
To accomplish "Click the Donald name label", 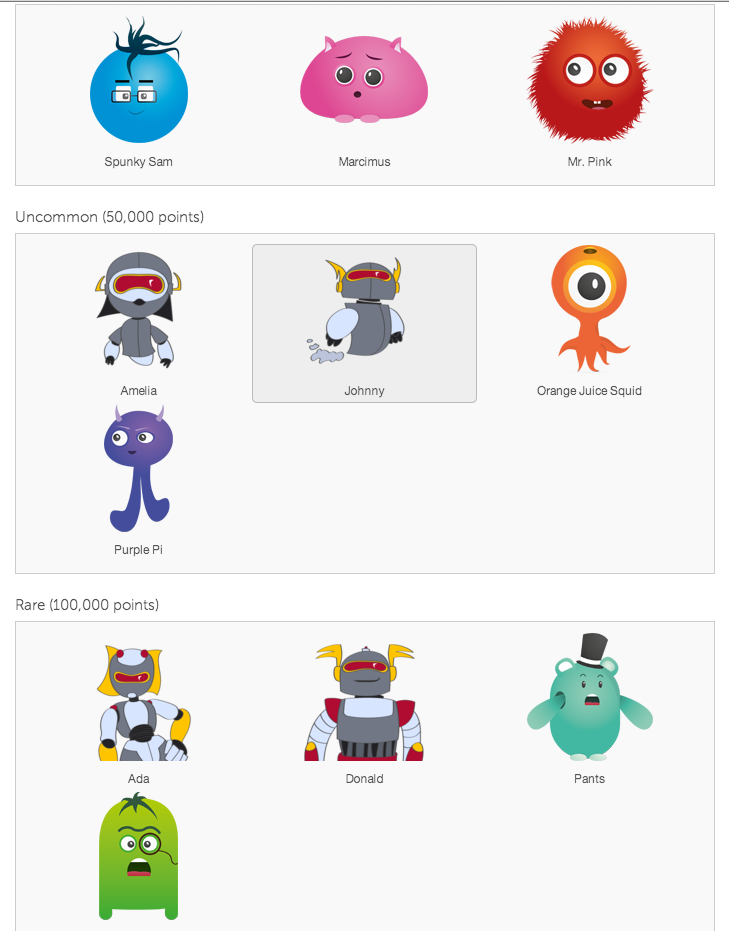I will pyautogui.click(x=364, y=778).
